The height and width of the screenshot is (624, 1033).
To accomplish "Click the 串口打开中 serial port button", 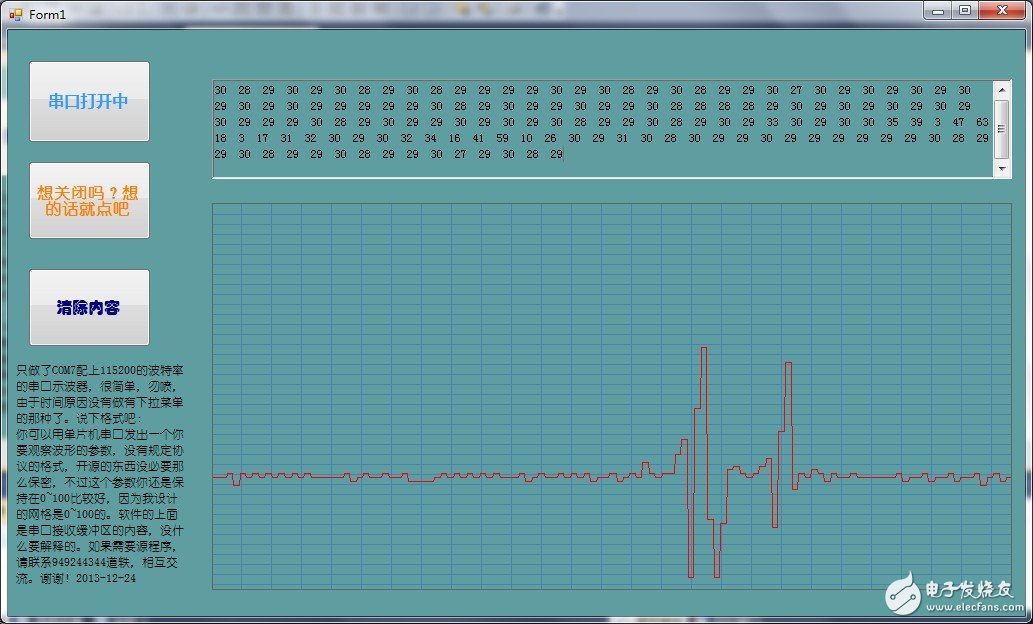I will [89, 101].
